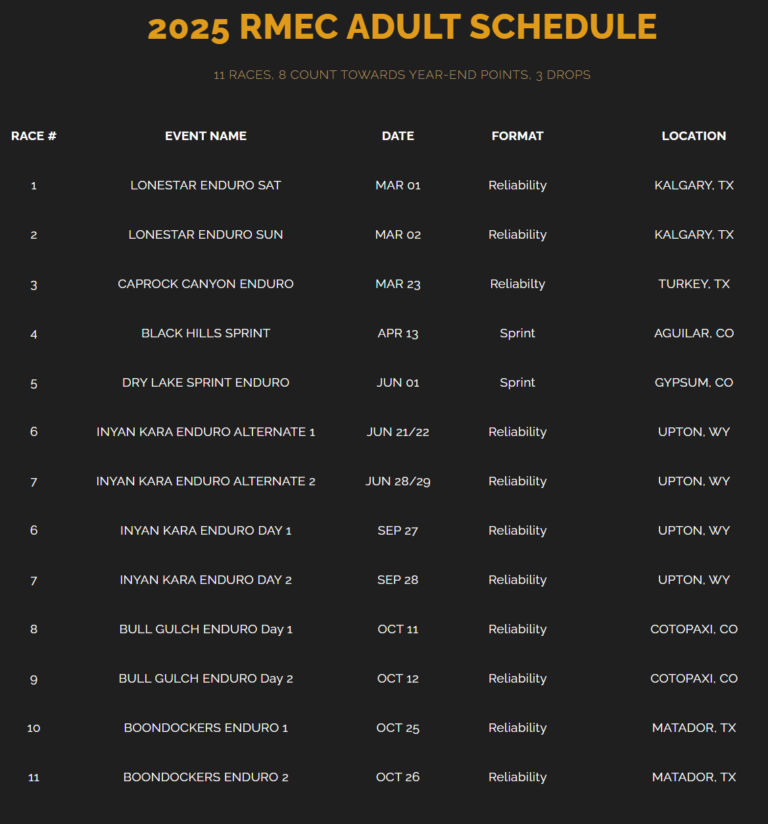This screenshot has height=824, width=768.
Task: Click the GYPSUM, CO location cell
Action: click(x=694, y=383)
